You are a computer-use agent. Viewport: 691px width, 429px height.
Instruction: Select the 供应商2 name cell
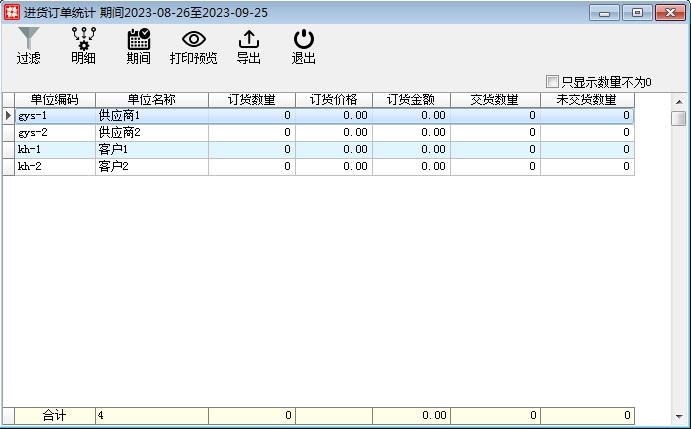point(151,133)
